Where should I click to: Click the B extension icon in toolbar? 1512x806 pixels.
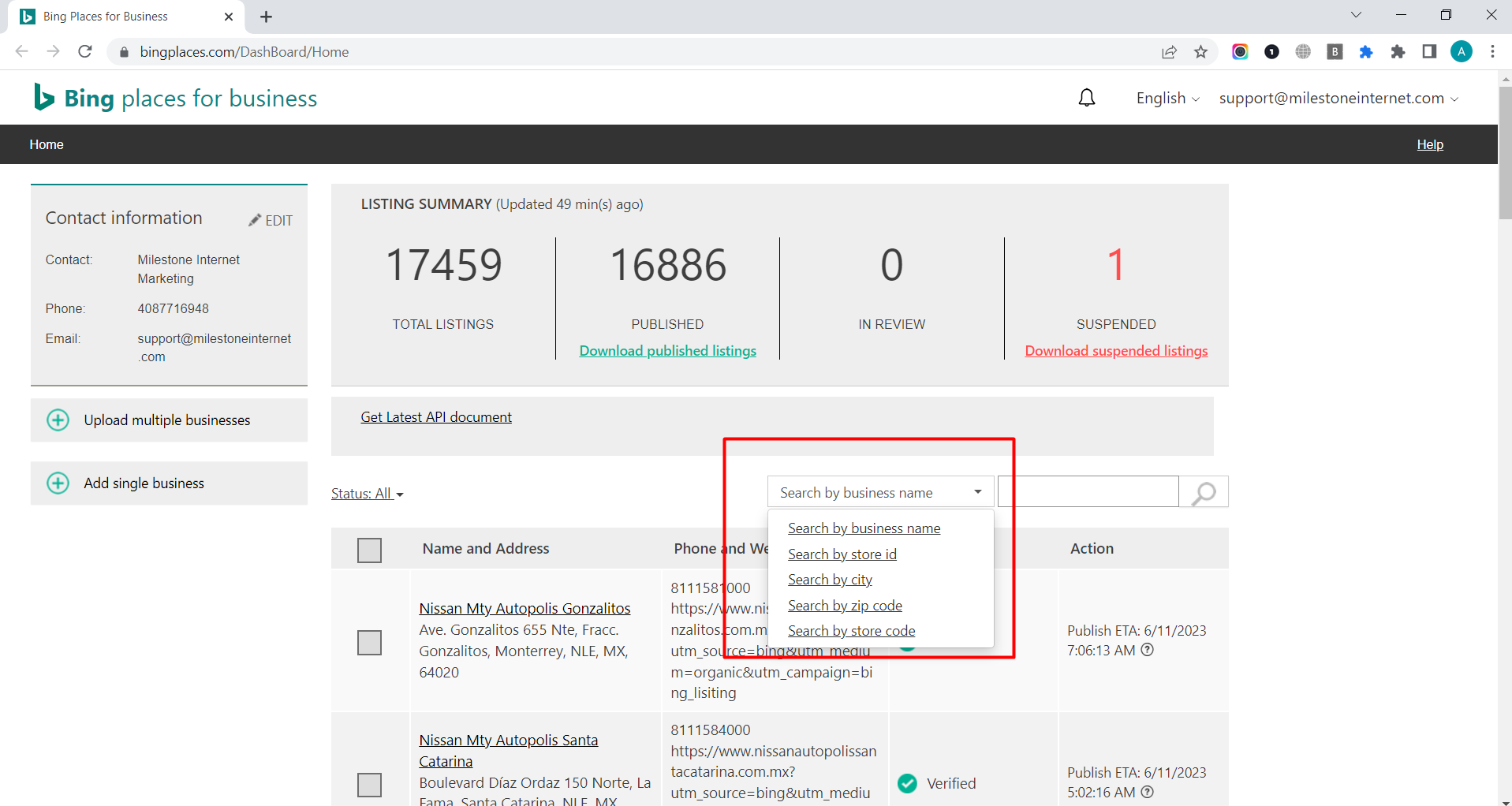pyautogui.click(x=1335, y=52)
